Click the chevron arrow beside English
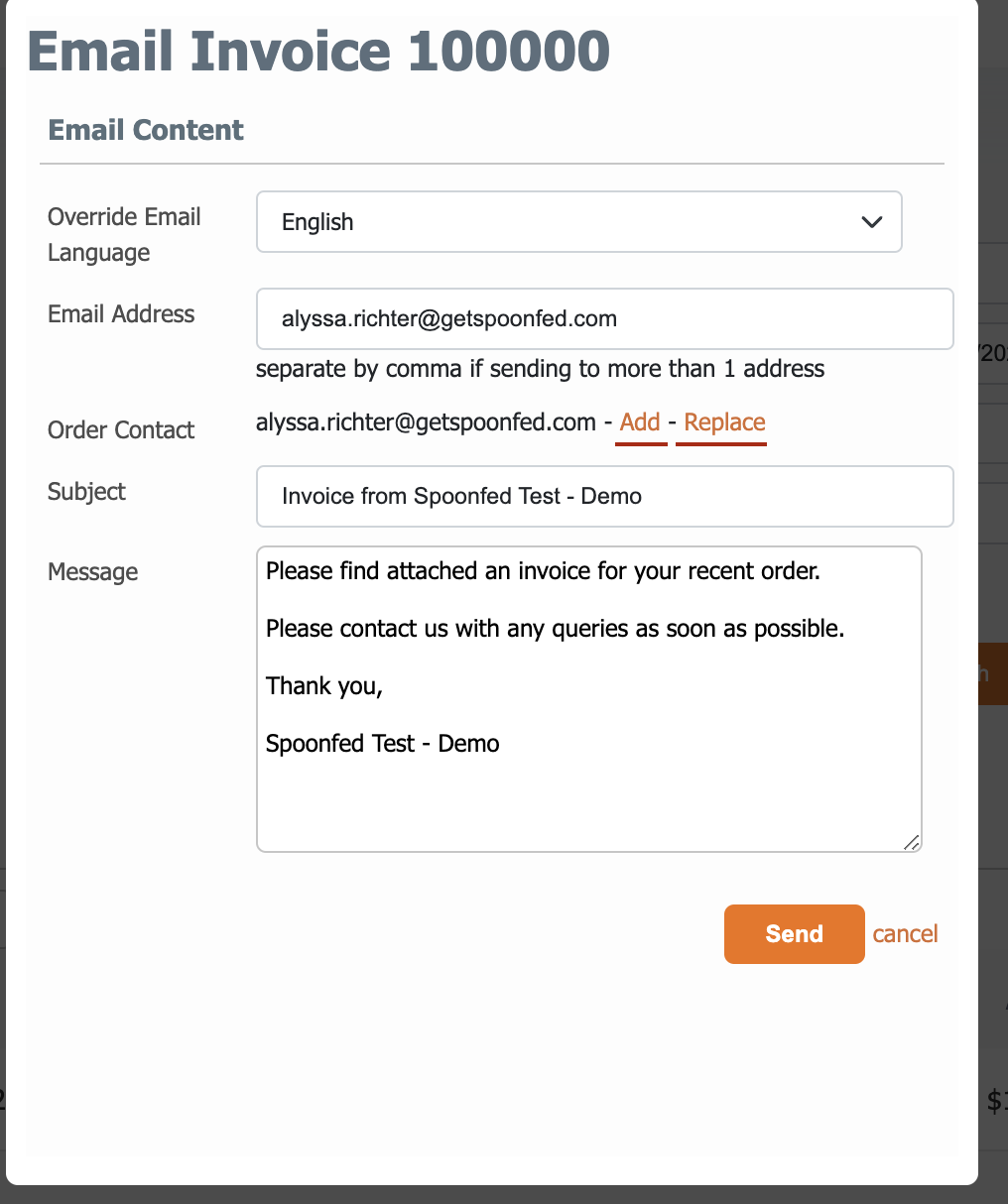Image resolution: width=1008 pixels, height=1204 pixels. (871, 222)
